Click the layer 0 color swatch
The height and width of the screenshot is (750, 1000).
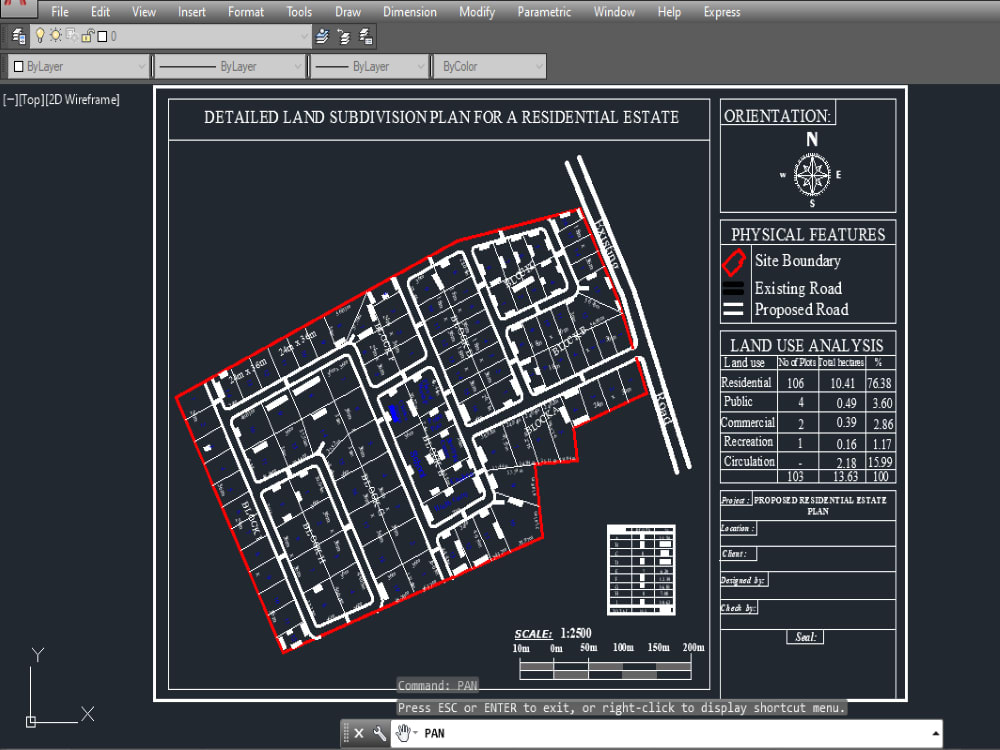pyautogui.click(x=102, y=35)
